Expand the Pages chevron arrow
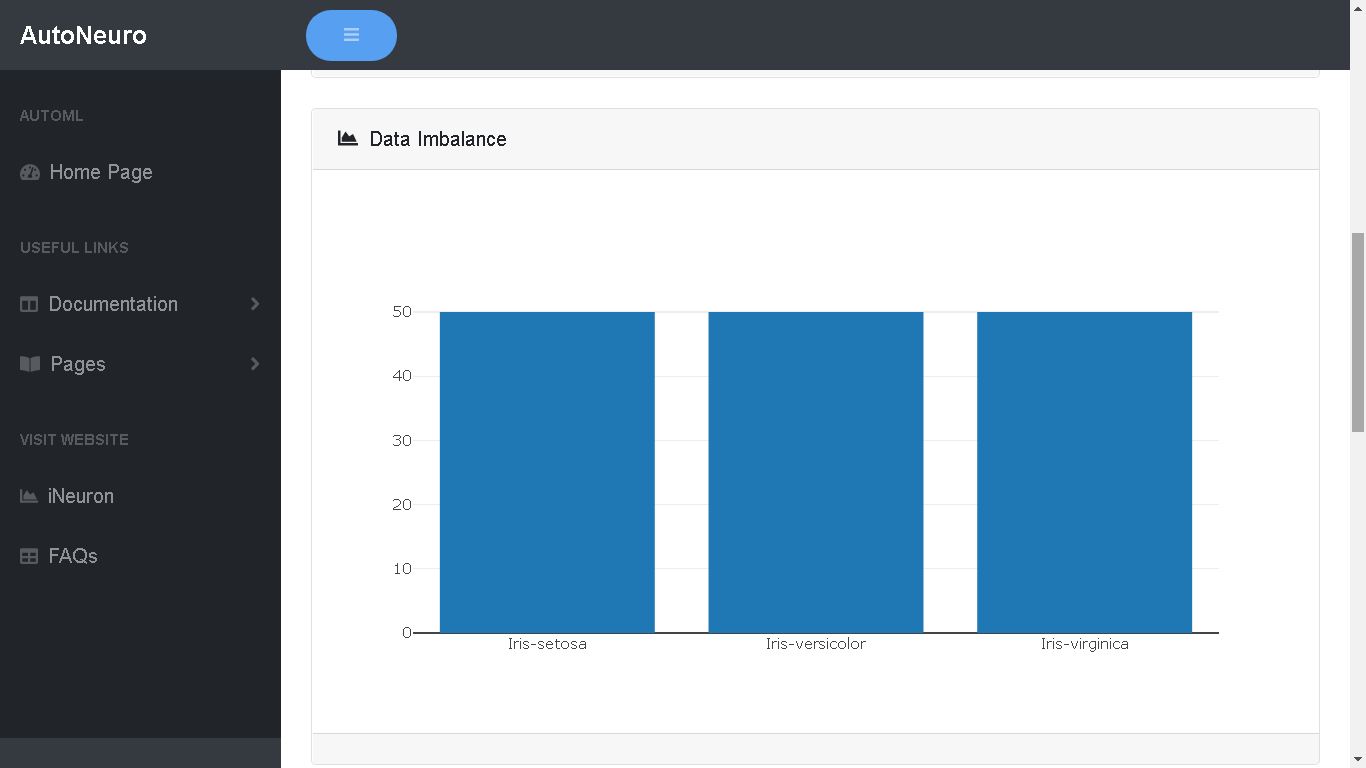This screenshot has width=1366, height=768. [255, 364]
